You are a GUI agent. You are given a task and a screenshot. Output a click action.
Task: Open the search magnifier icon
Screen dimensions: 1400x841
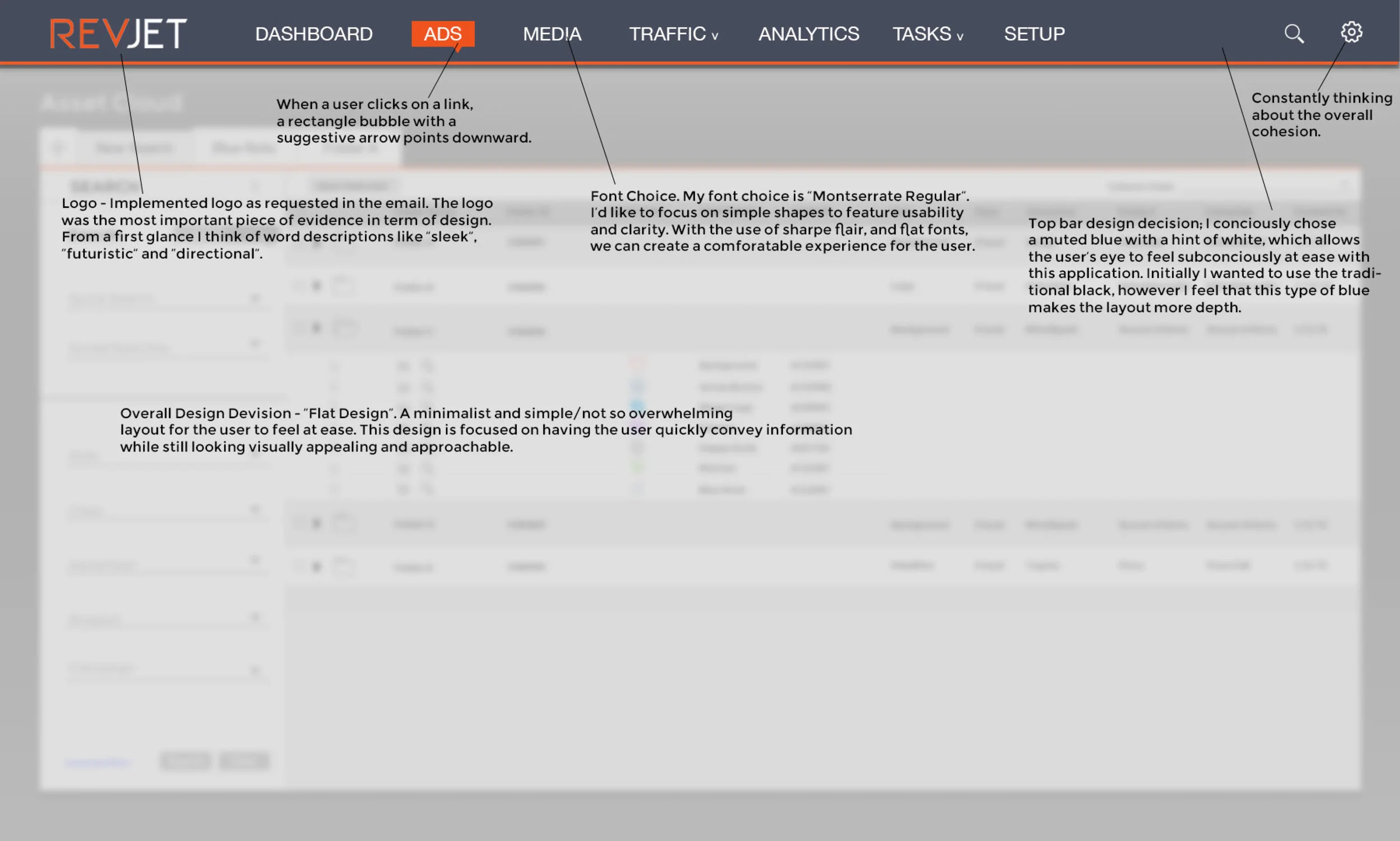1294,34
